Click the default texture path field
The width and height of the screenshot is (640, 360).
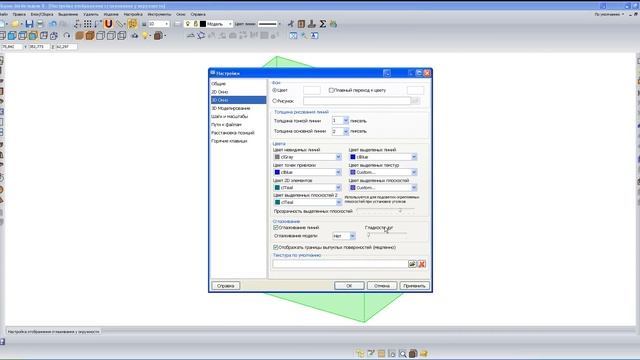[x=340, y=264]
